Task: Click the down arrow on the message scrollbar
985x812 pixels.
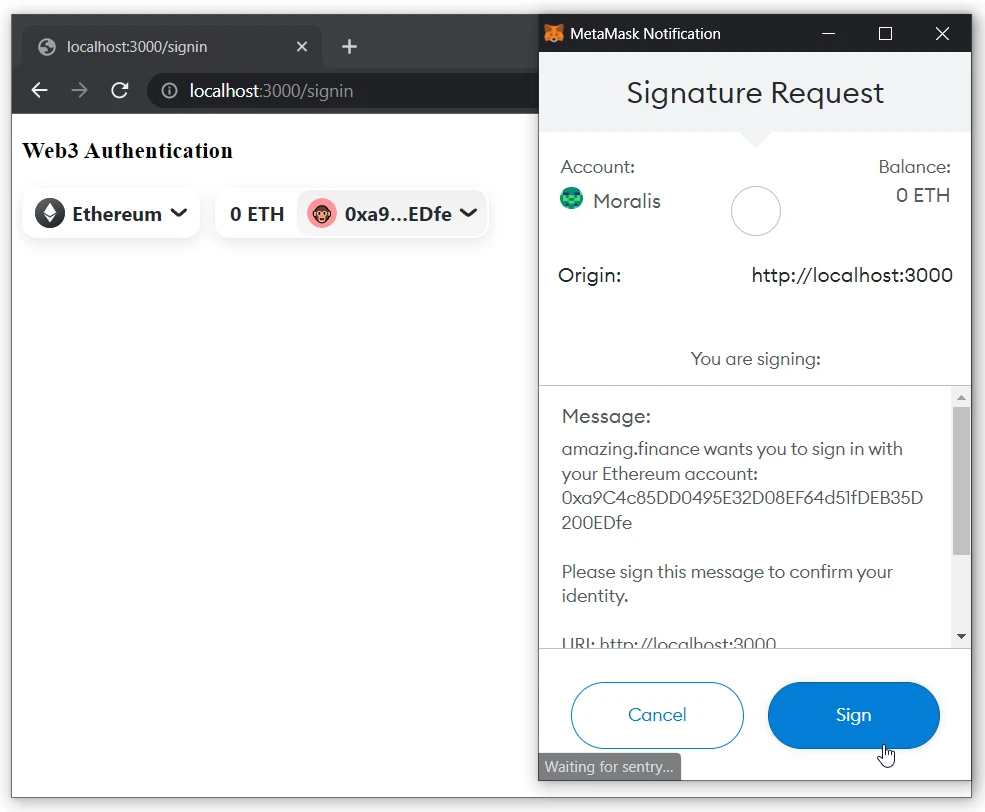Action: click(961, 635)
